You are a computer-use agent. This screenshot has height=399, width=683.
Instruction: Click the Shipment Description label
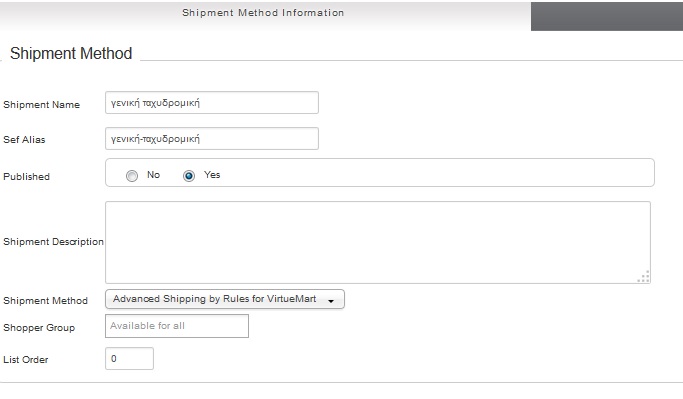[53, 242]
